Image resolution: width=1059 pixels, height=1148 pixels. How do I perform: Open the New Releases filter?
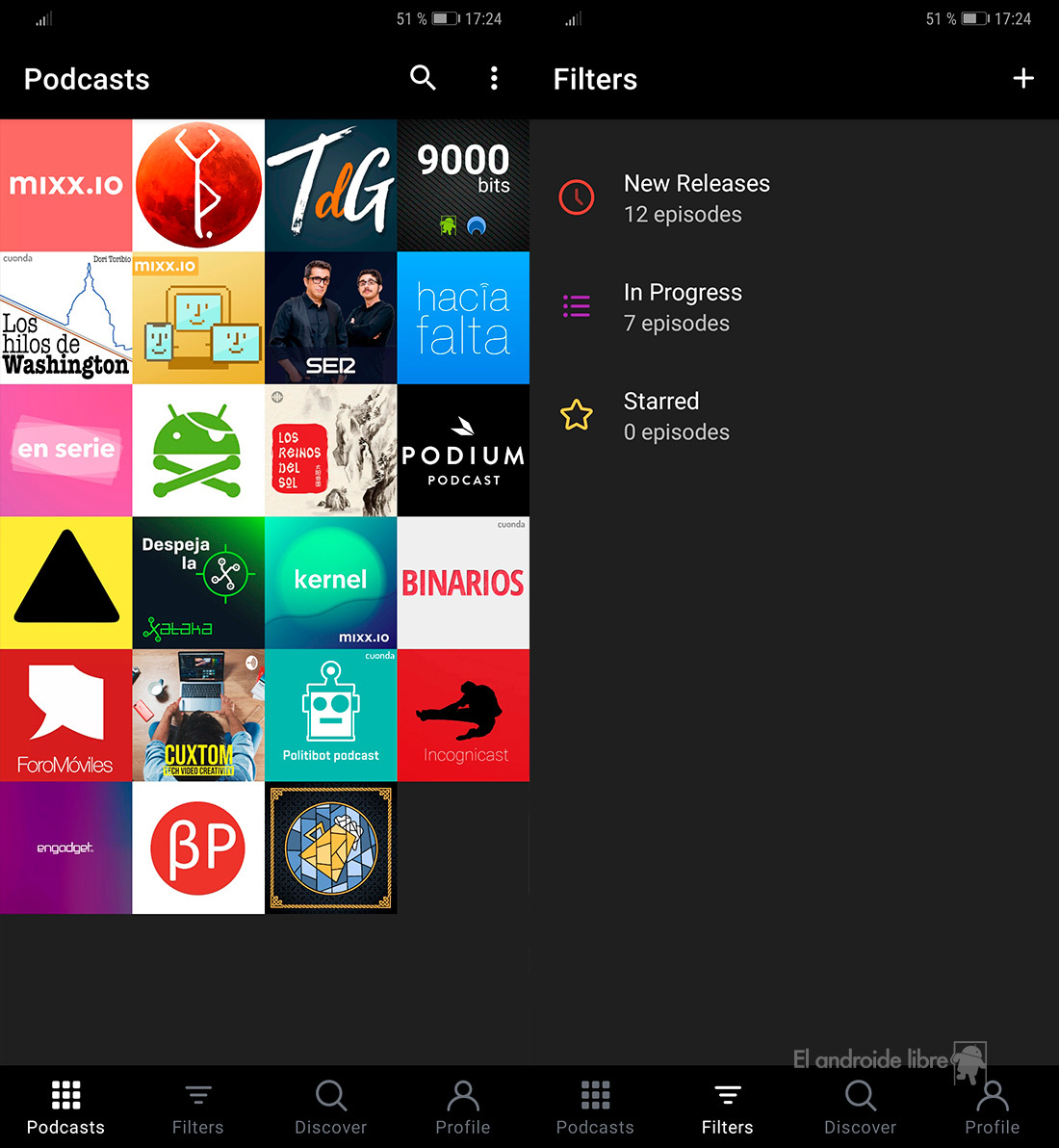794,197
